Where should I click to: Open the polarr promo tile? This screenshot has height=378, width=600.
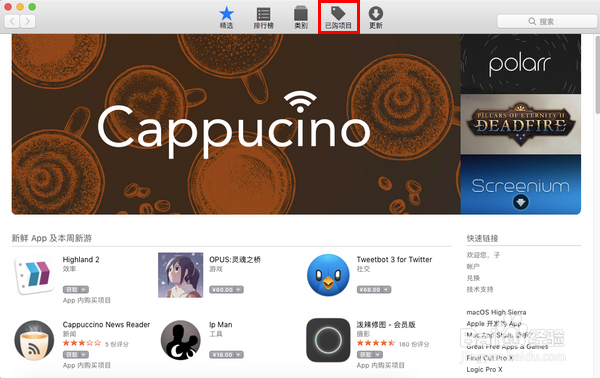click(x=520, y=64)
